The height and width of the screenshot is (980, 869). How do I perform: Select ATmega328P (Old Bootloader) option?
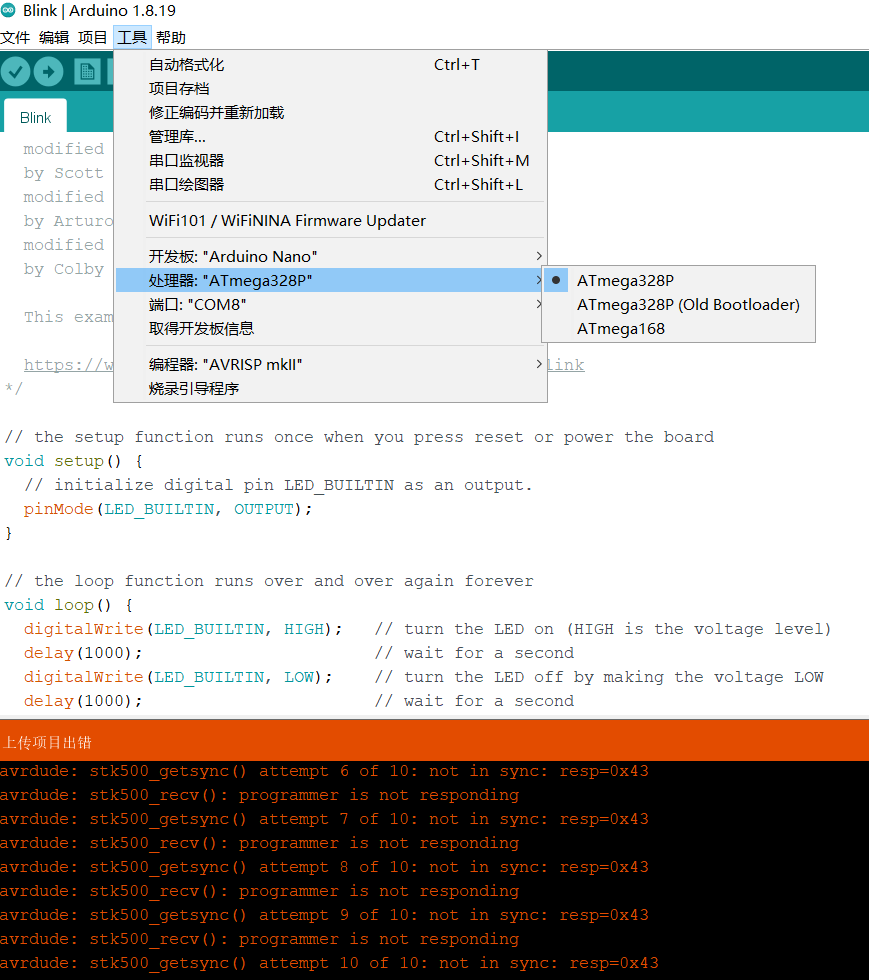coord(678,304)
